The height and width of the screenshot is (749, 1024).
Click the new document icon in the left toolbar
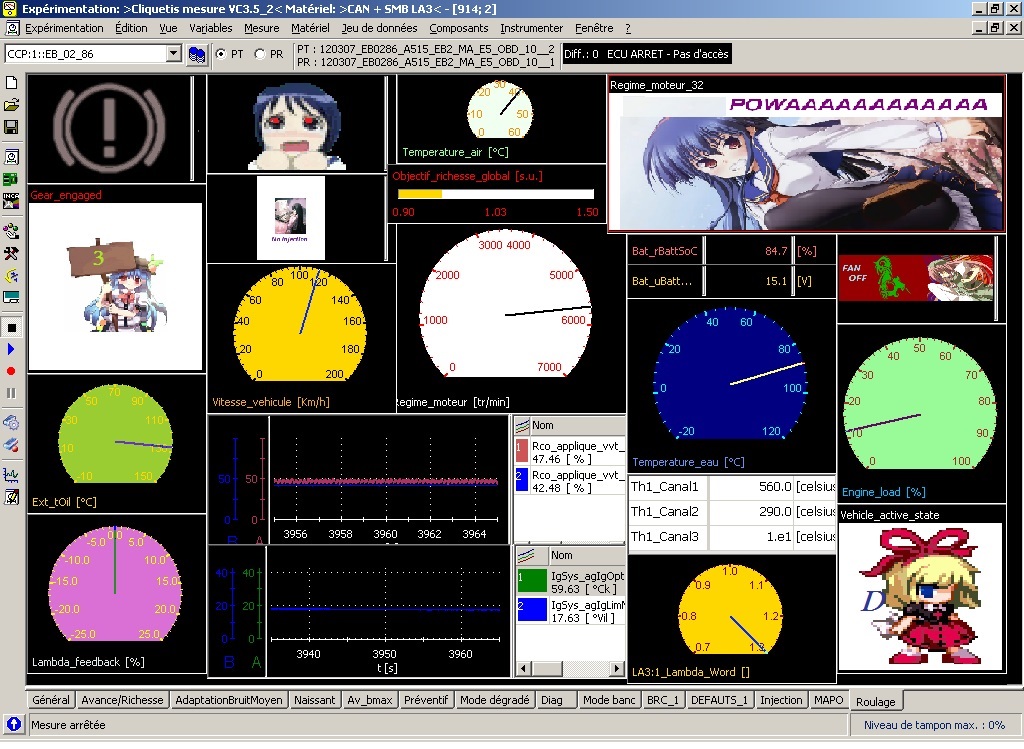(x=11, y=83)
